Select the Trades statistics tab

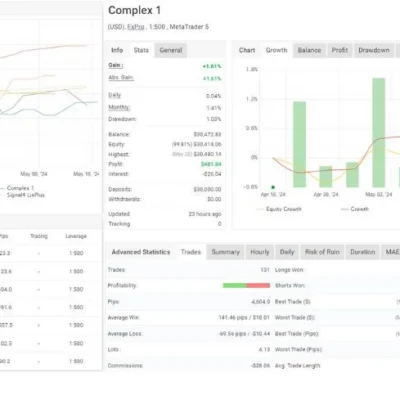pyautogui.click(x=191, y=252)
